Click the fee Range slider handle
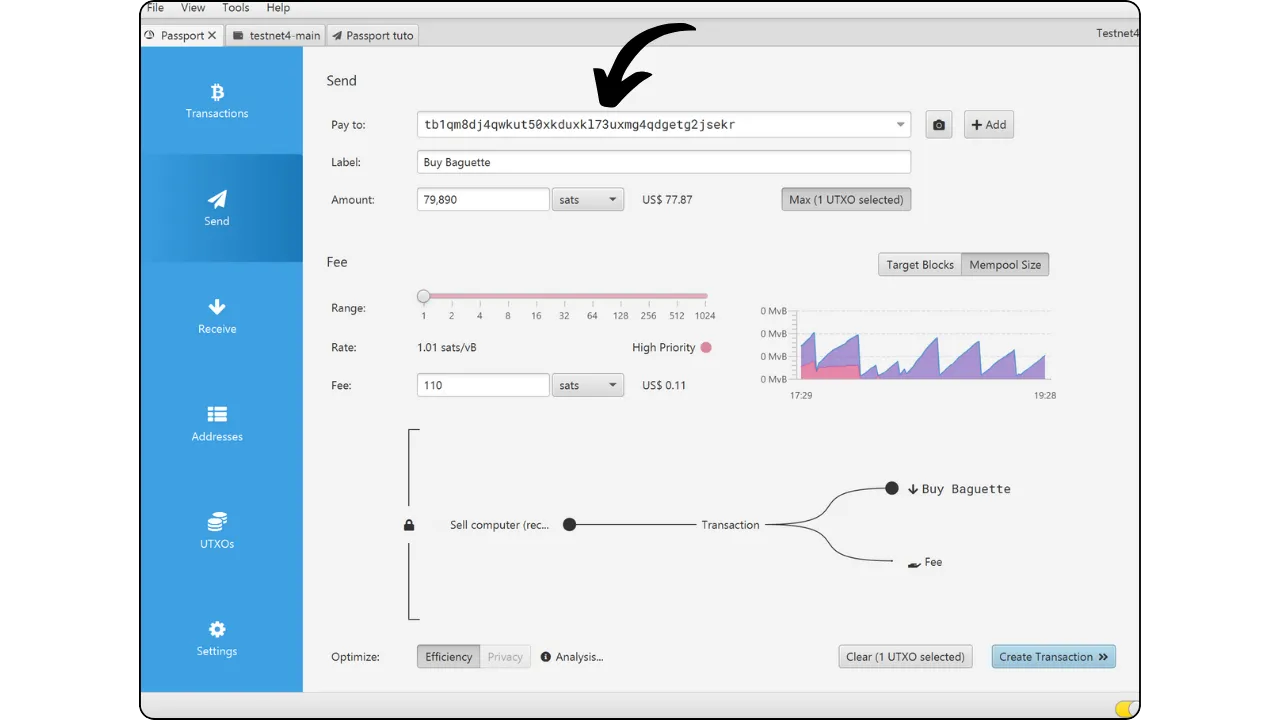 tap(424, 296)
